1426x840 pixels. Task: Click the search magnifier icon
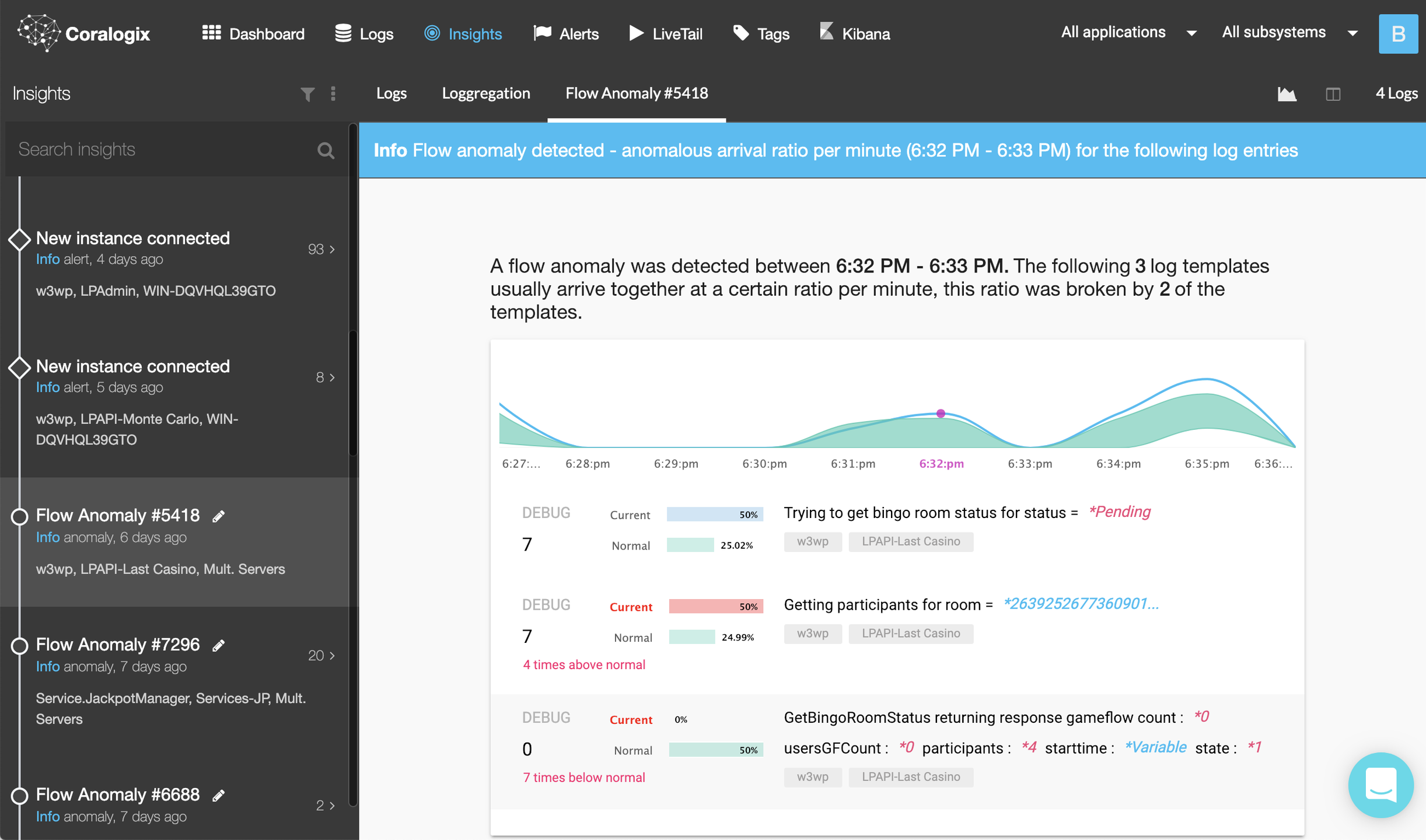(x=326, y=150)
